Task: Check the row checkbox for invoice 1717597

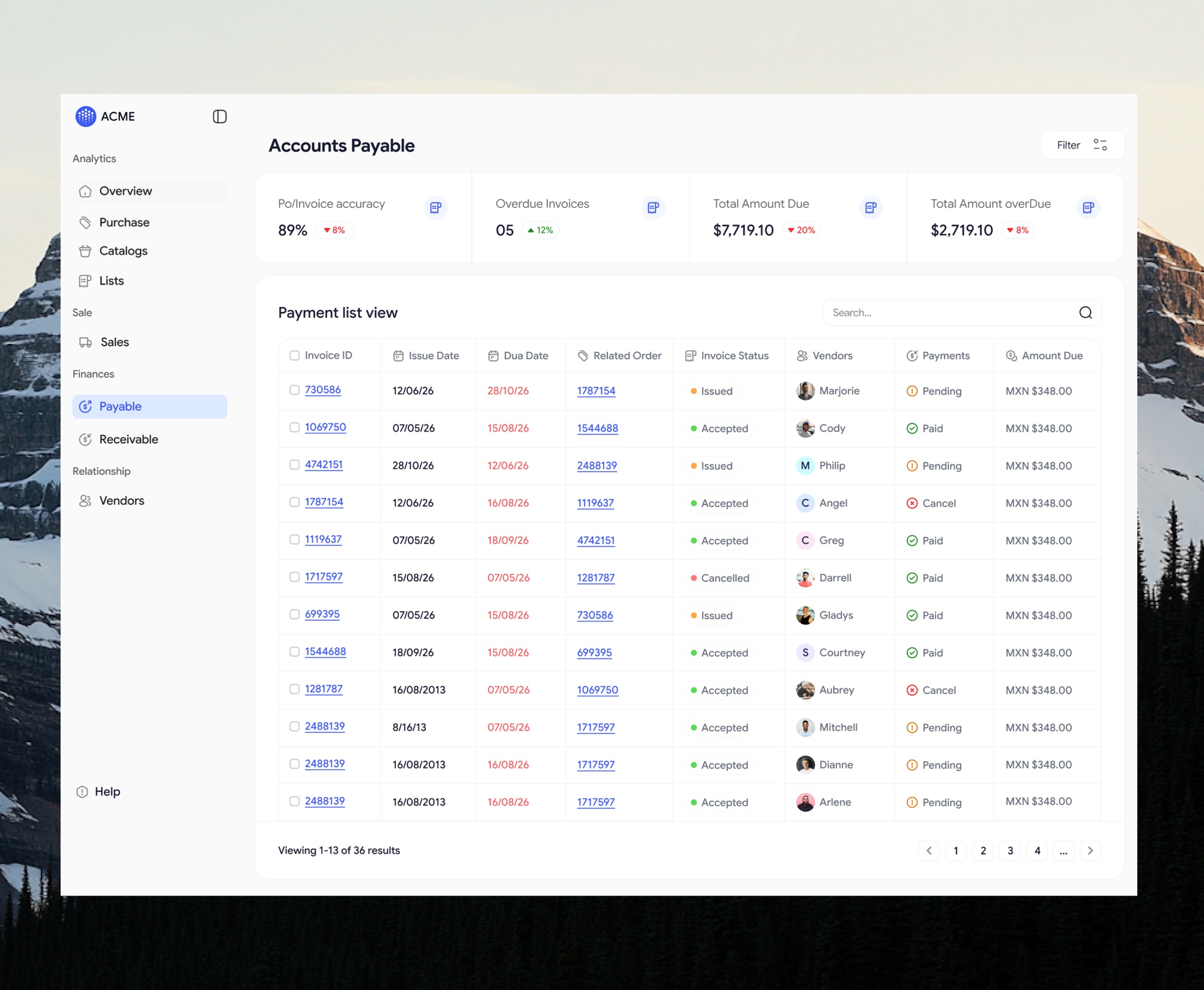Action: coord(295,577)
